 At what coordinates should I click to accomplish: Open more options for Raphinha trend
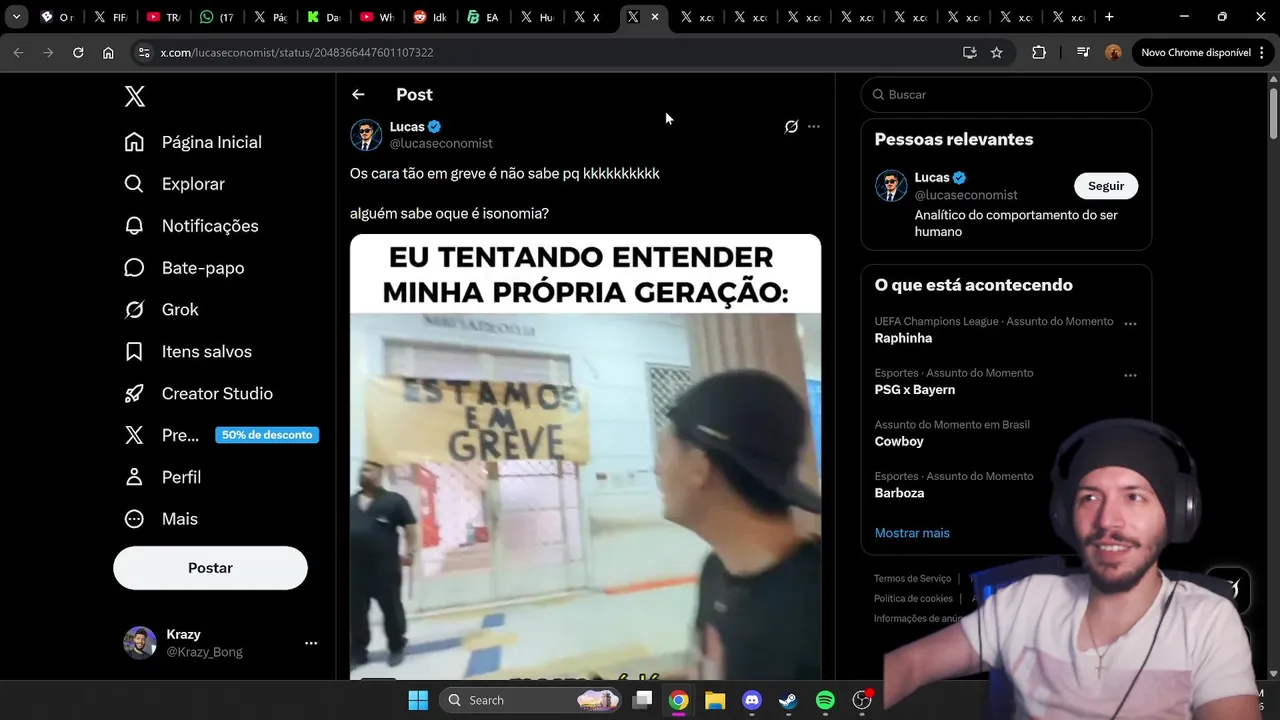(1130, 324)
